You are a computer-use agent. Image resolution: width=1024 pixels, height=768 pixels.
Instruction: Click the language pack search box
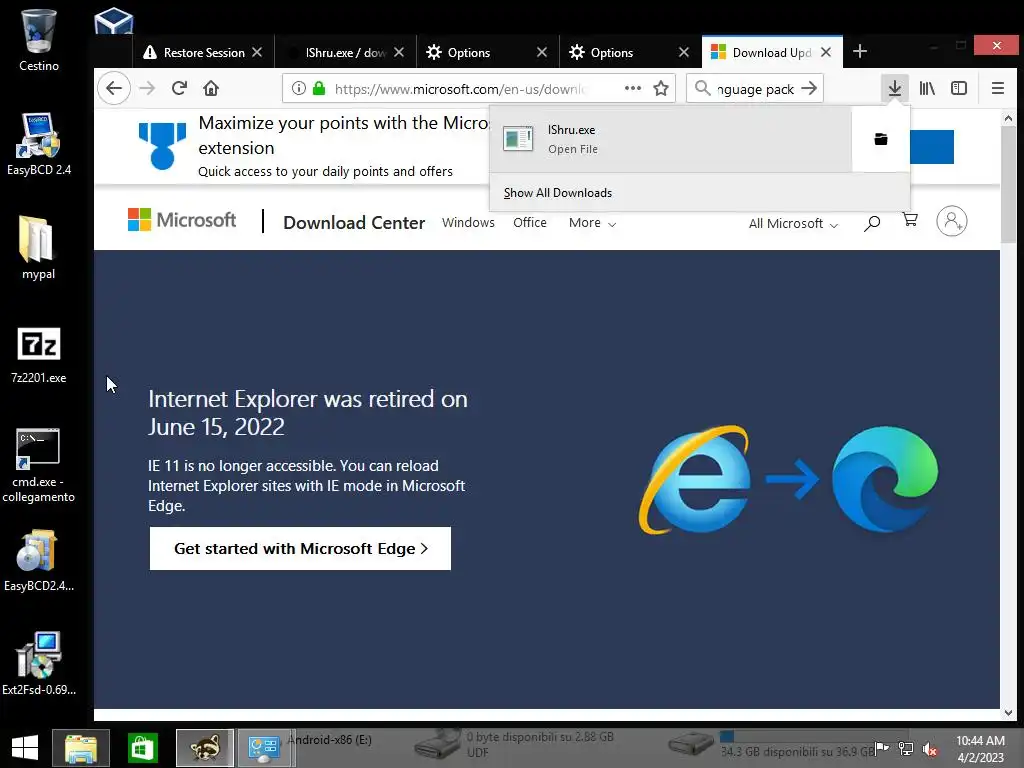click(x=755, y=89)
